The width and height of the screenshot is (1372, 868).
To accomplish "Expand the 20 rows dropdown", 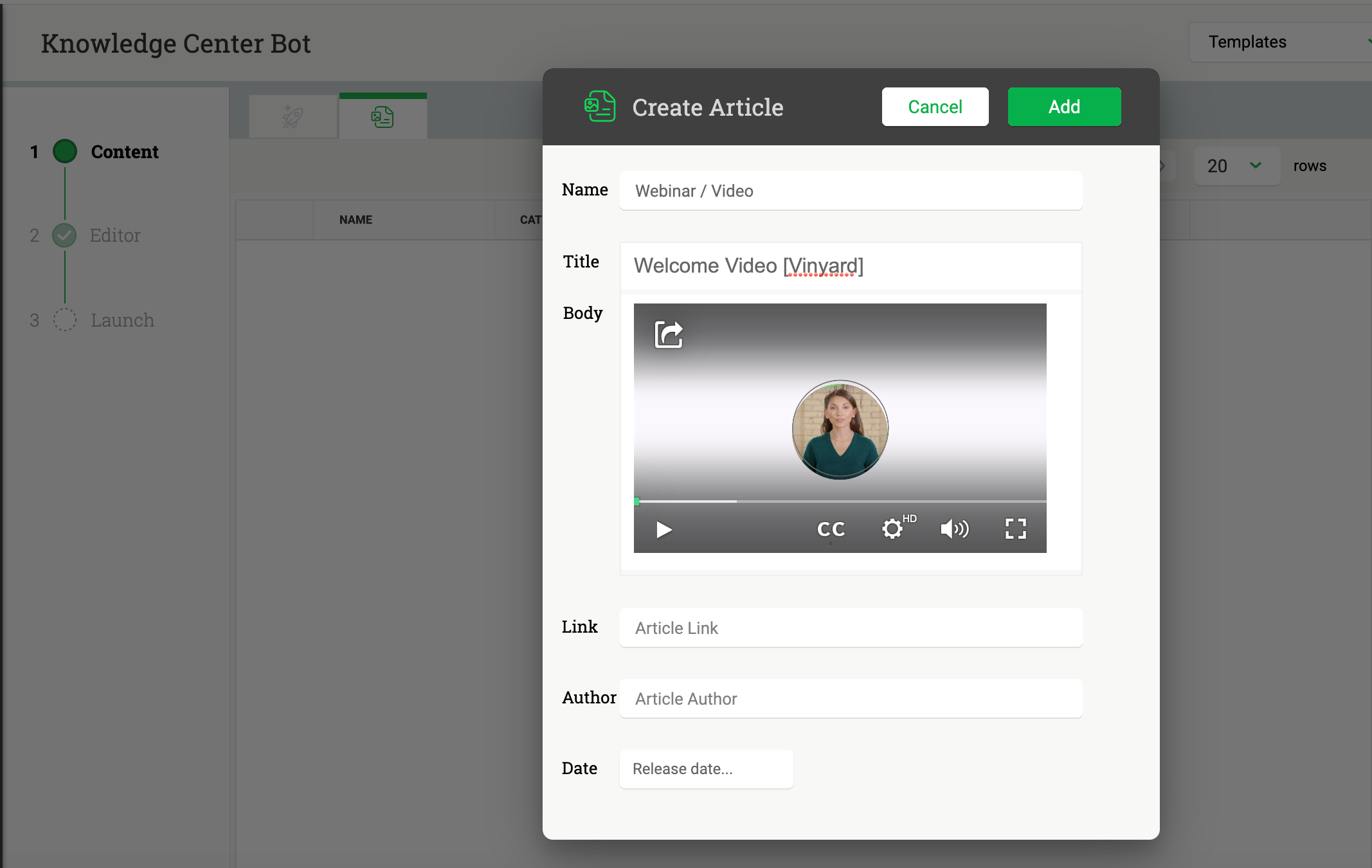I will tap(1236, 166).
